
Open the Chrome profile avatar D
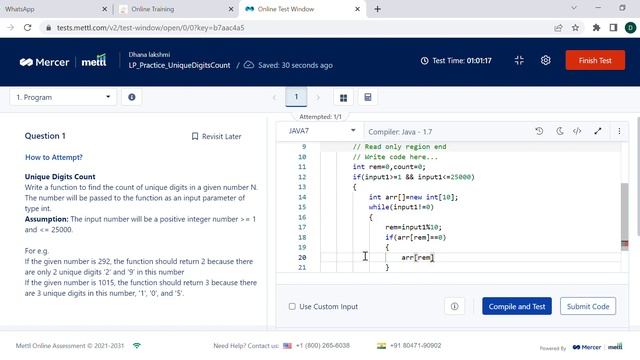(x=630, y=28)
